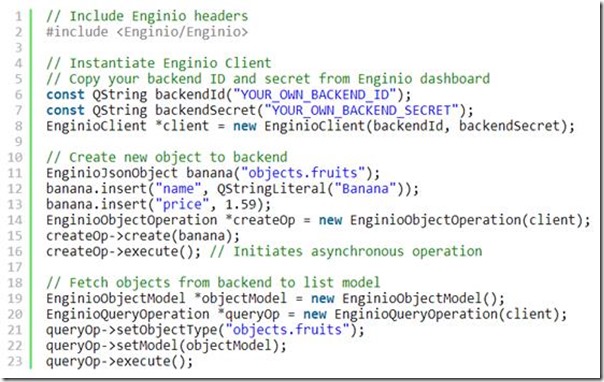Click "new EnginioObjectModel()" on line 19
The width and height of the screenshot is (604, 382).
click(404, 298)
